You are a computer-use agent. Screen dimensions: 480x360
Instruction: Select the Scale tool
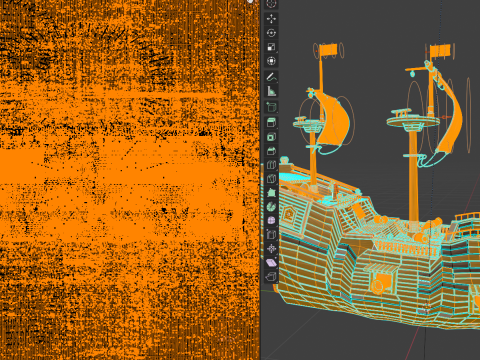271,47
